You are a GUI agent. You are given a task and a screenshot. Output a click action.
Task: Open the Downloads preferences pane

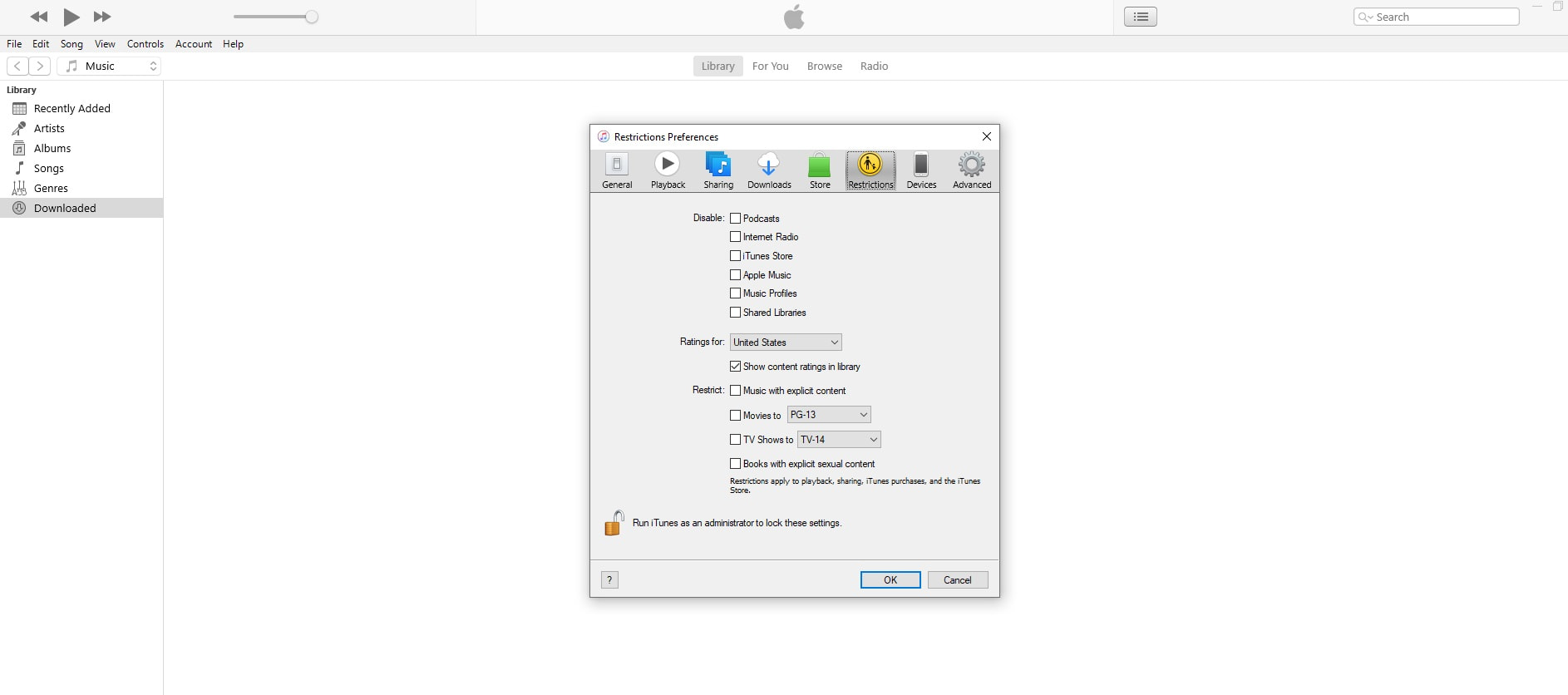pyautogui.click(x=769, y=170)
